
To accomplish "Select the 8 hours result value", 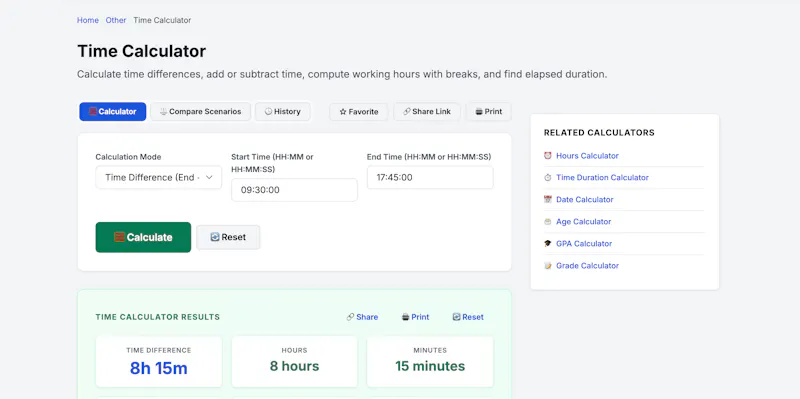I will tap(294, 366).
